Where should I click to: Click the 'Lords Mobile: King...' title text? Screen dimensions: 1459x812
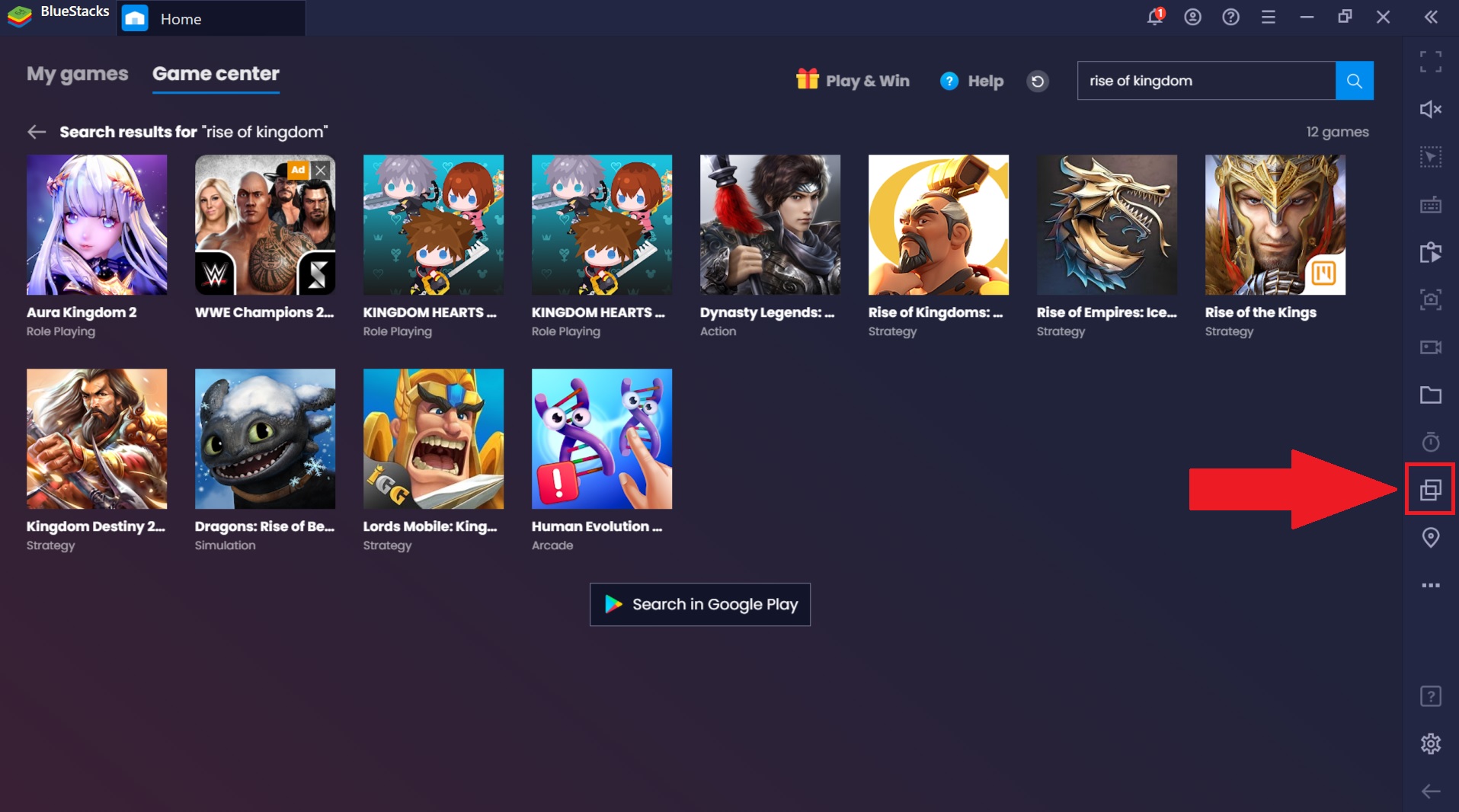point(430,526)
